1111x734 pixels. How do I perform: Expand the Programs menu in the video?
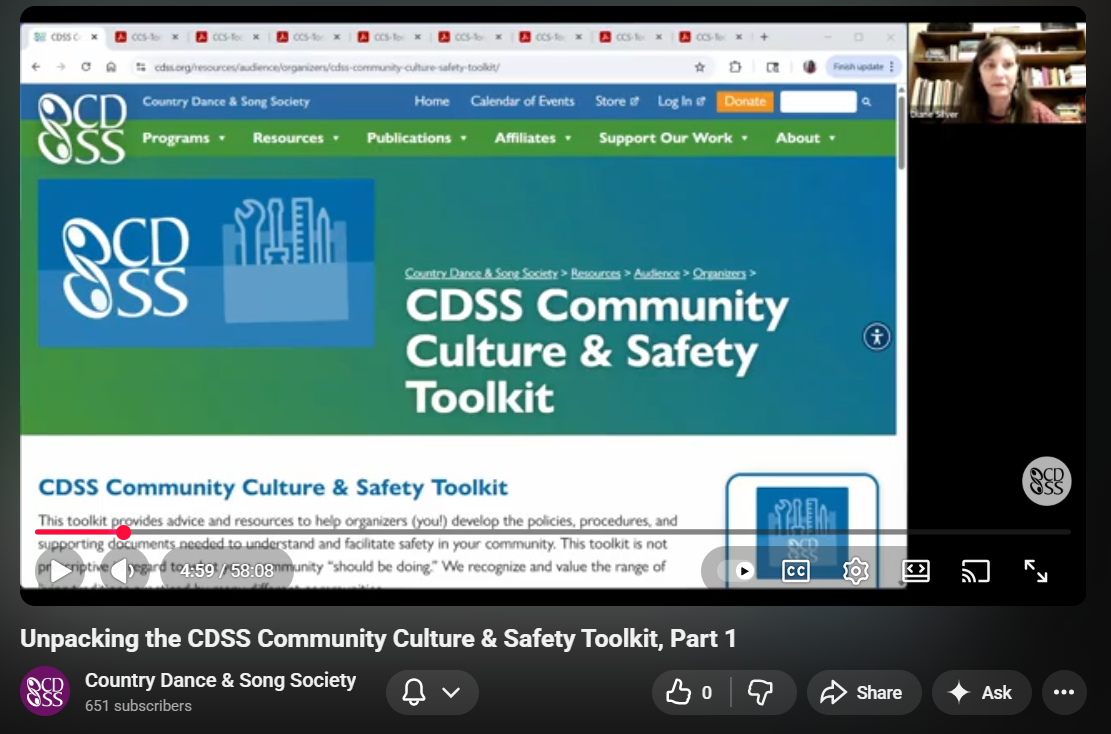183,138
